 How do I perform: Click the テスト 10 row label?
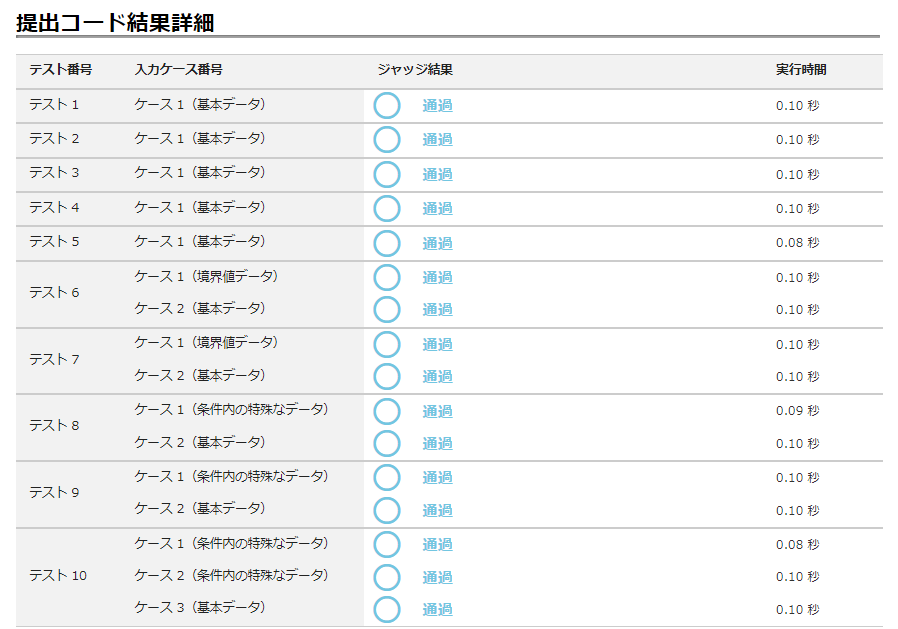(58, 576)
